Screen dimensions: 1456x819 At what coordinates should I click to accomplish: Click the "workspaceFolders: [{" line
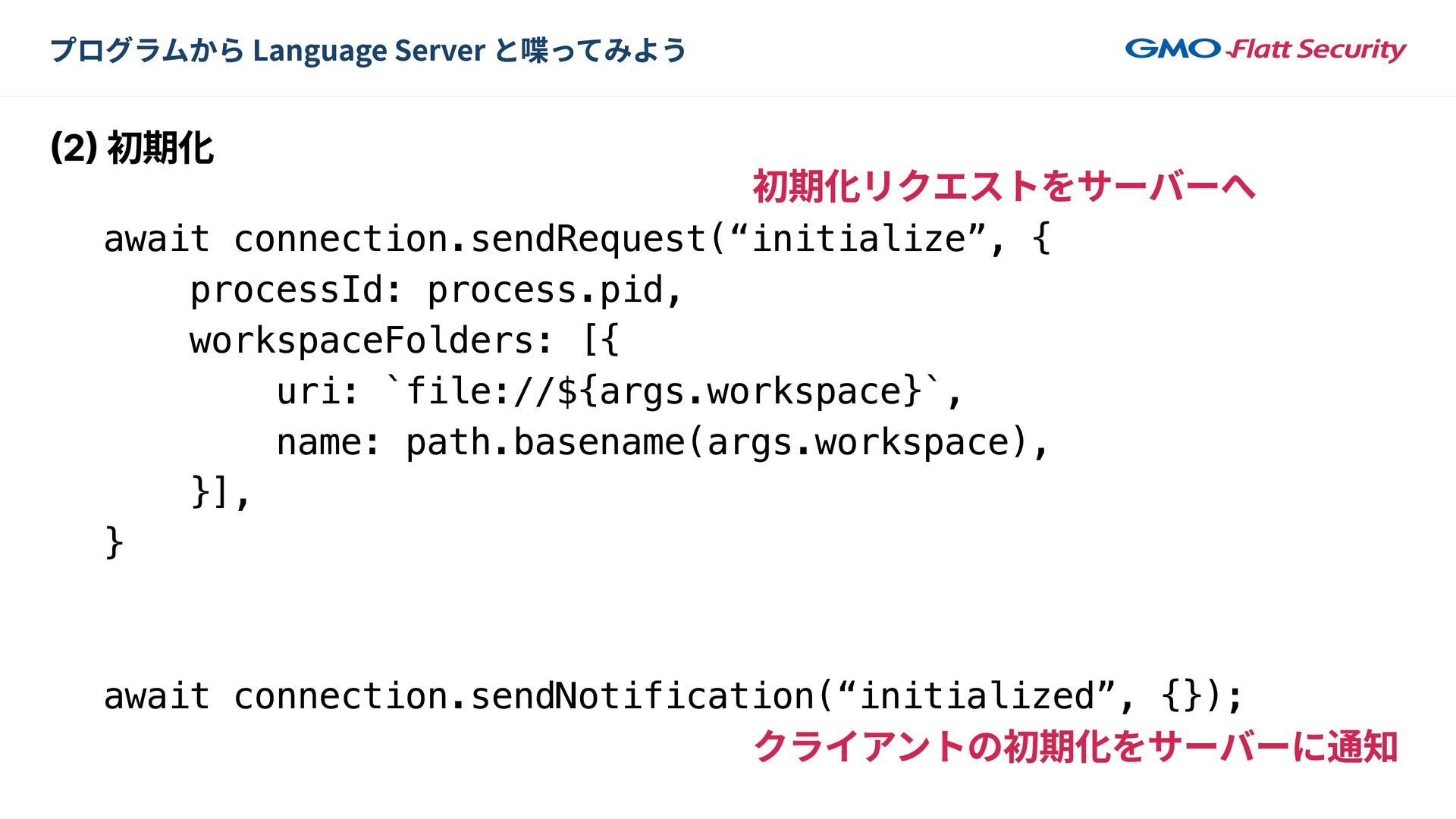click(x=404, y=340)
